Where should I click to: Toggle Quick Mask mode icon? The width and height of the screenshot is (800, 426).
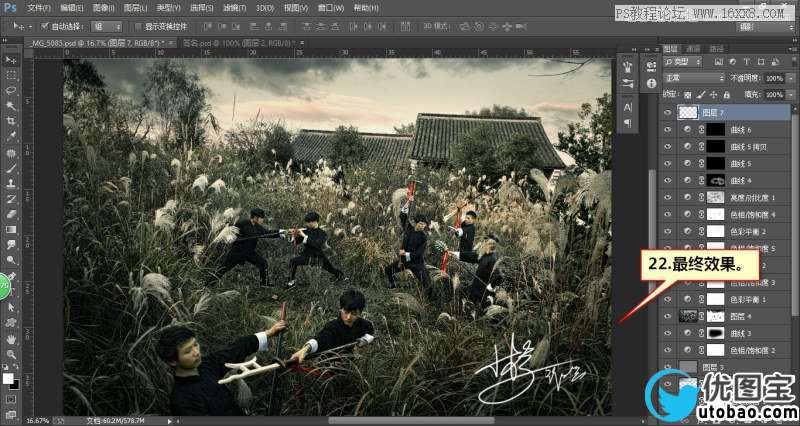[10, 399]
